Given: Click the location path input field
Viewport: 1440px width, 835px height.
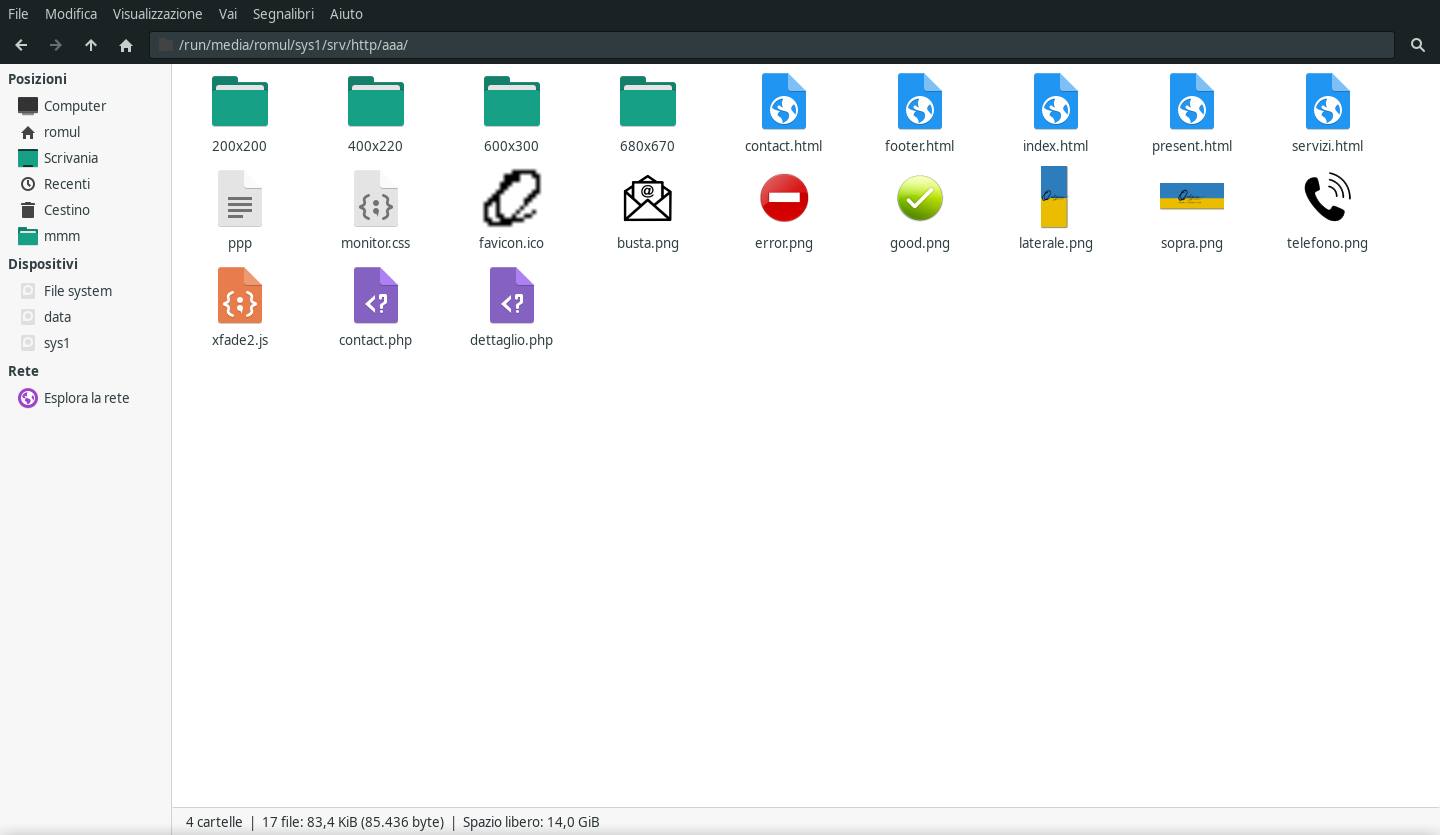Looking at the screenshot, I should 780,45.
